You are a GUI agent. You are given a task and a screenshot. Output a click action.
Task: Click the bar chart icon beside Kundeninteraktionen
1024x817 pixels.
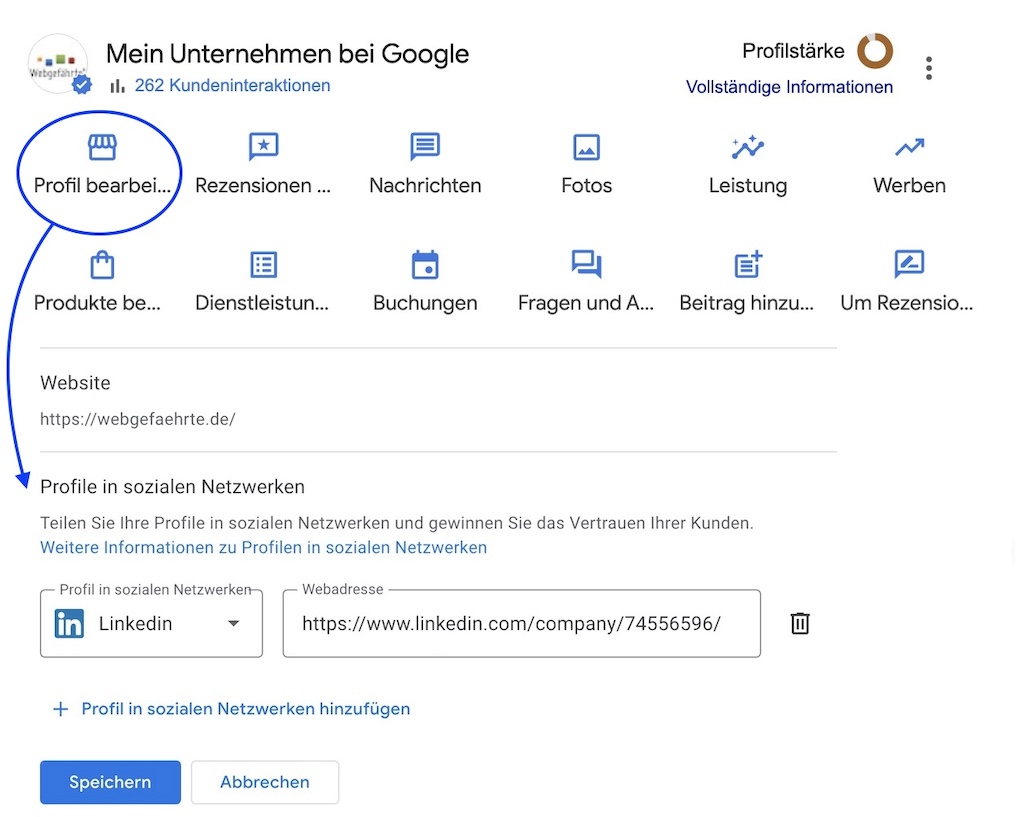[118, 86]
